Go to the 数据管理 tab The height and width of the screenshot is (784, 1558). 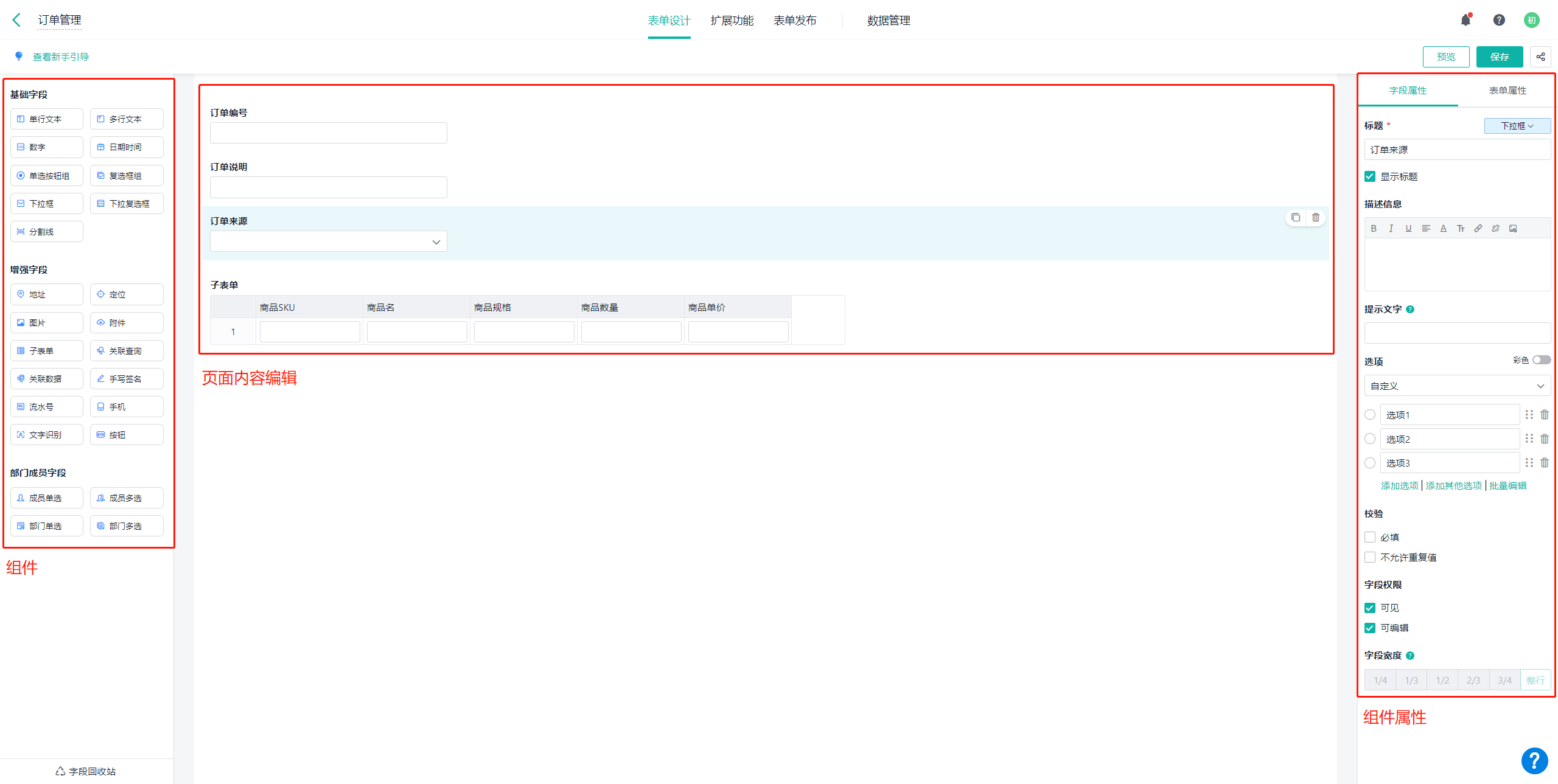(889, 21)
